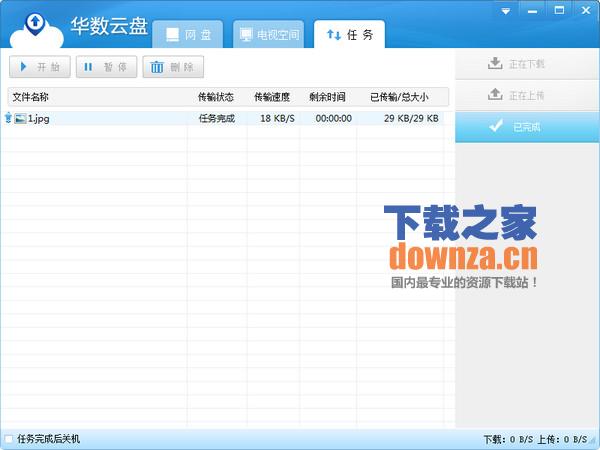
Task: Click the pause bars icon on 暂停
Action: 88,67
